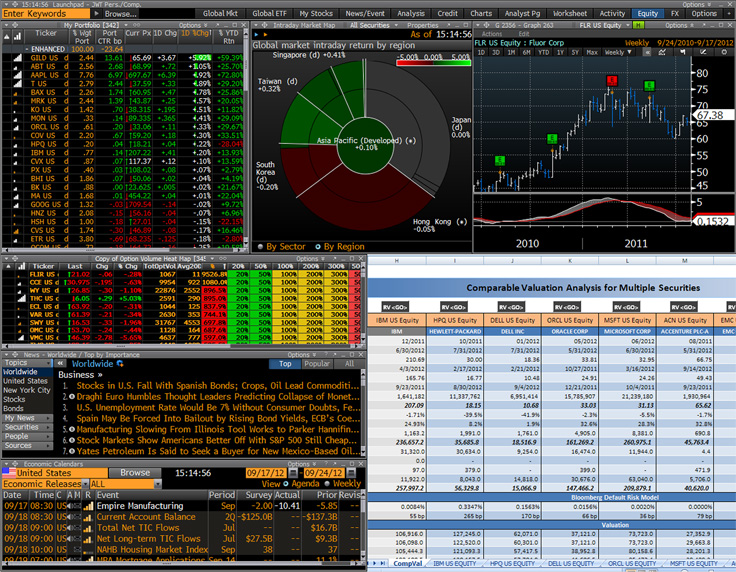Click red-green return color scale legend
Screen dimensions: 736x572
click(433, 60)
